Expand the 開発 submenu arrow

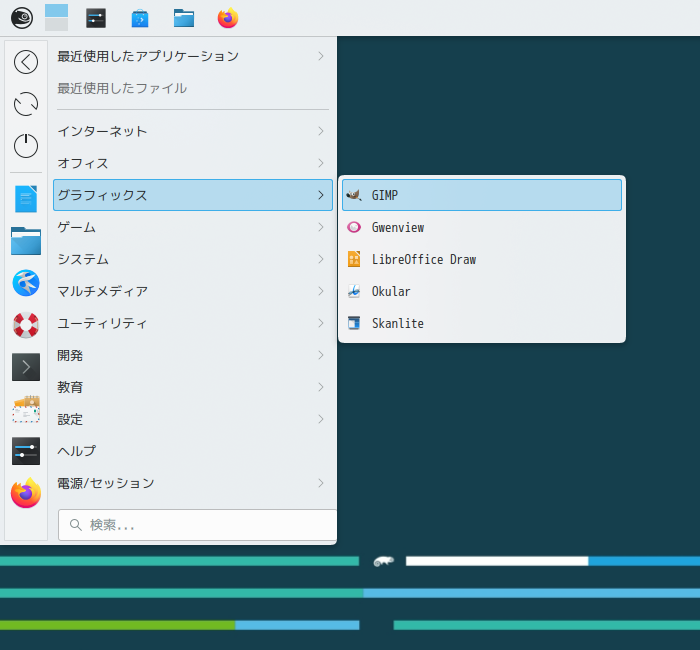321,355
